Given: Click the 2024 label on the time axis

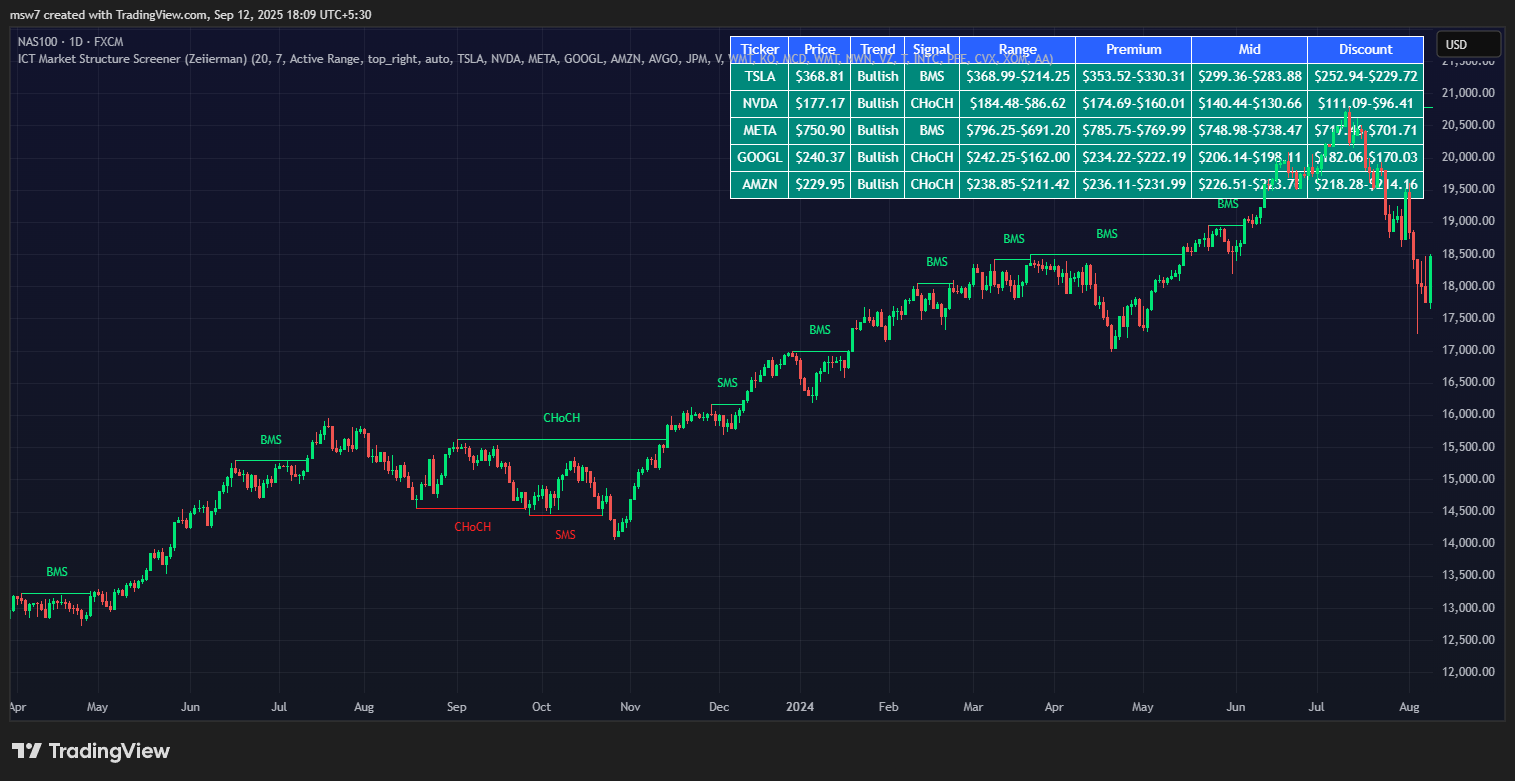Looking at the screenshot, I should point(799,707).
